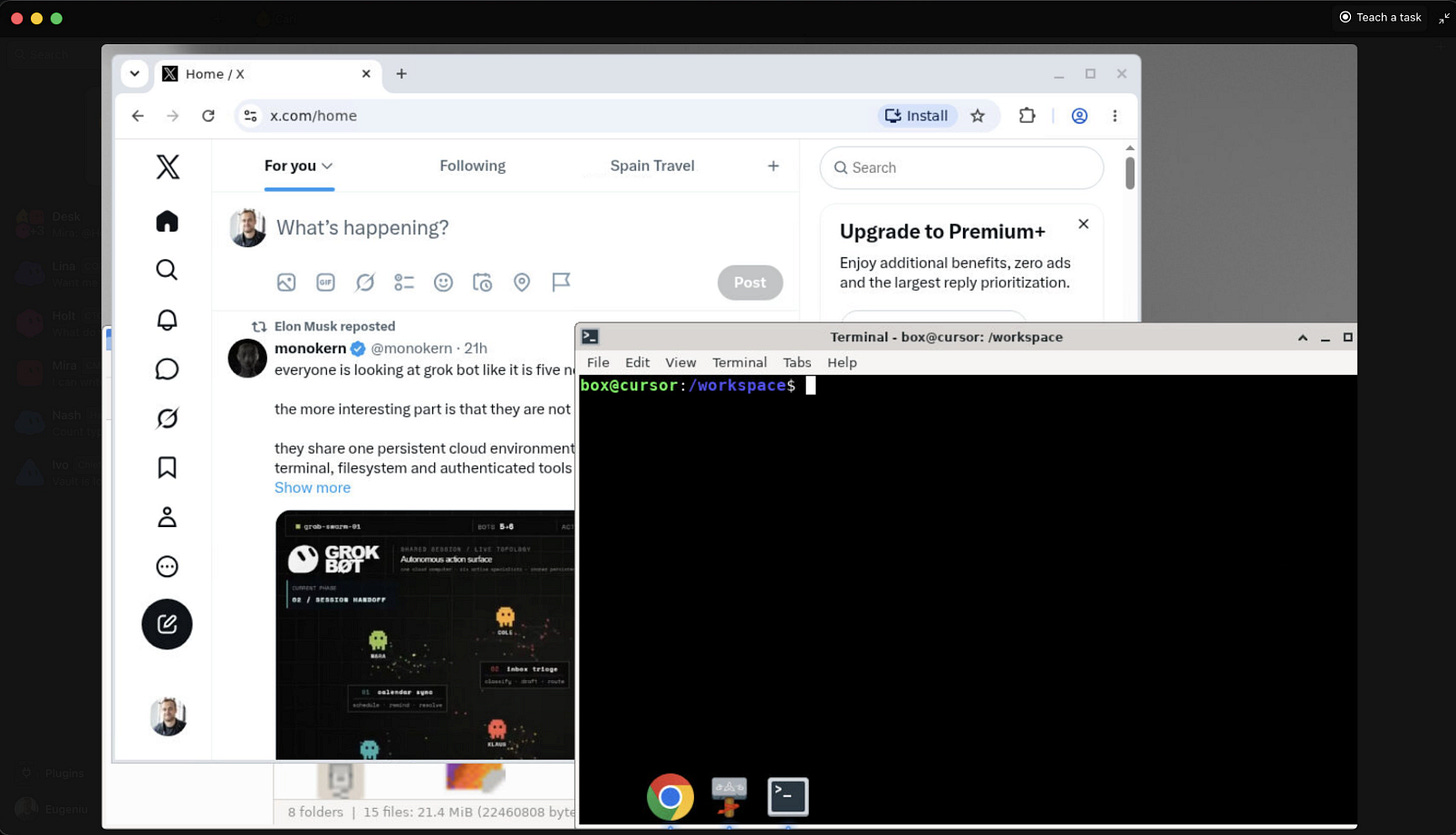Screen dimensions: 1456x835
Task: Click the Post button
Action: point(750,282)
